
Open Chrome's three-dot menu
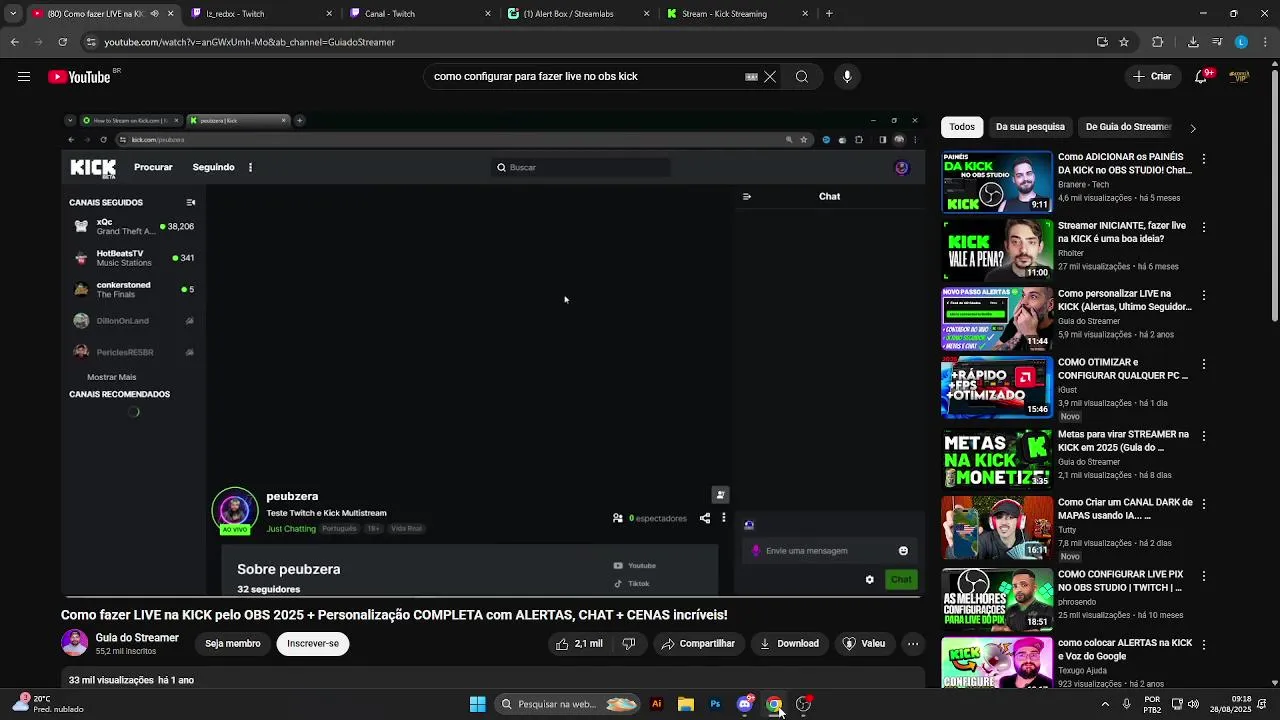point(1265,42)
